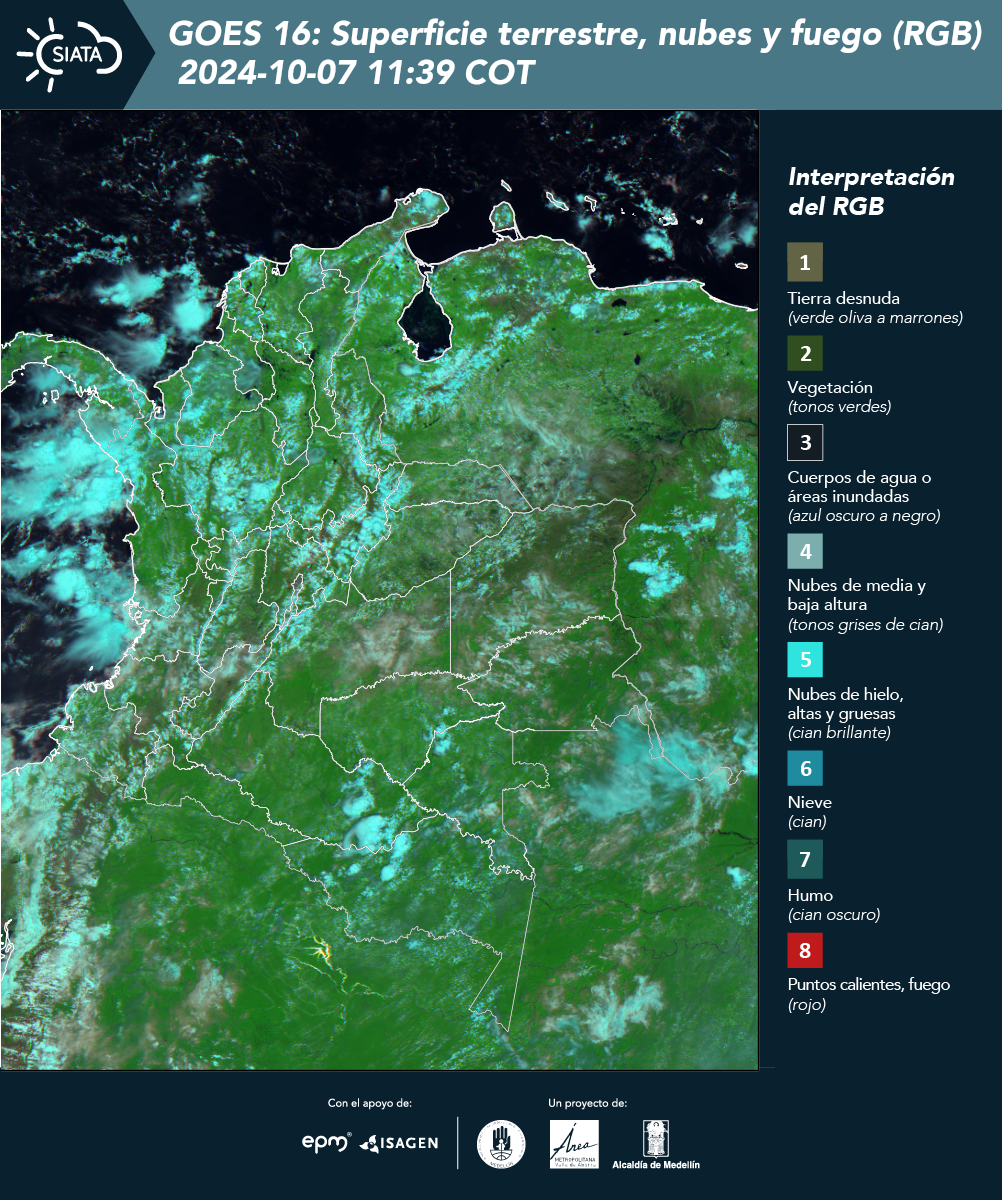Click the label "Puntos calientes, fuego"
1002x1200 pixels.
[x=869, y=985]
